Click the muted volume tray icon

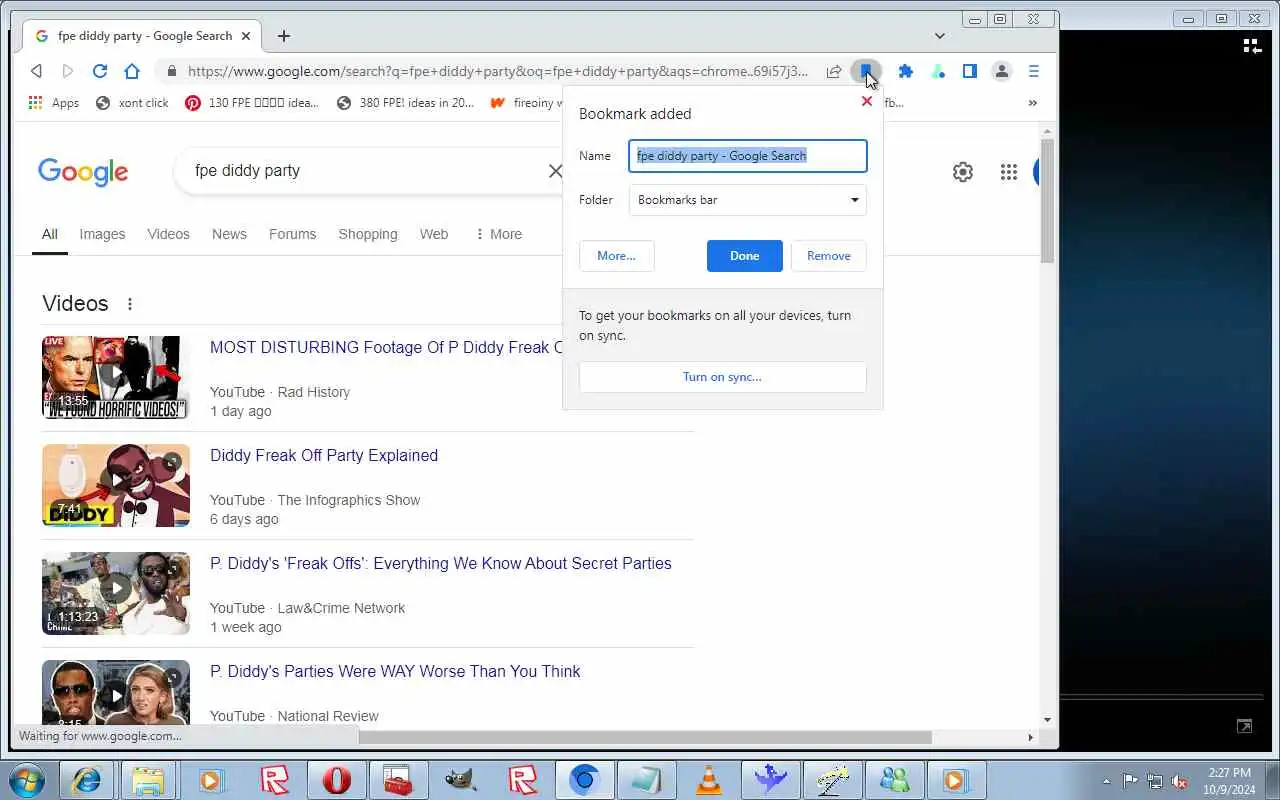click(1180, 781)
